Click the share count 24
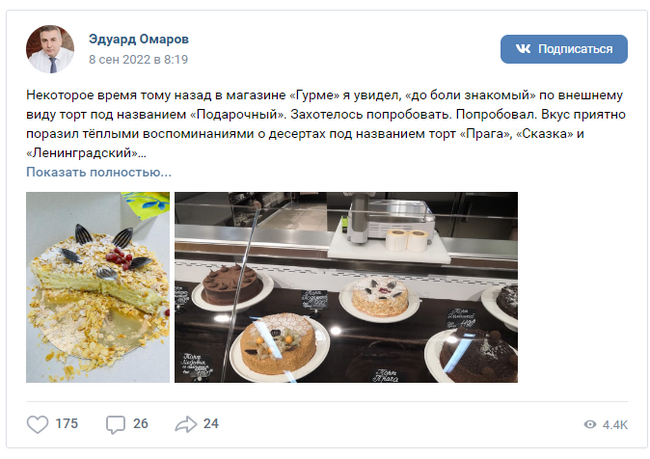 (211, 424)
